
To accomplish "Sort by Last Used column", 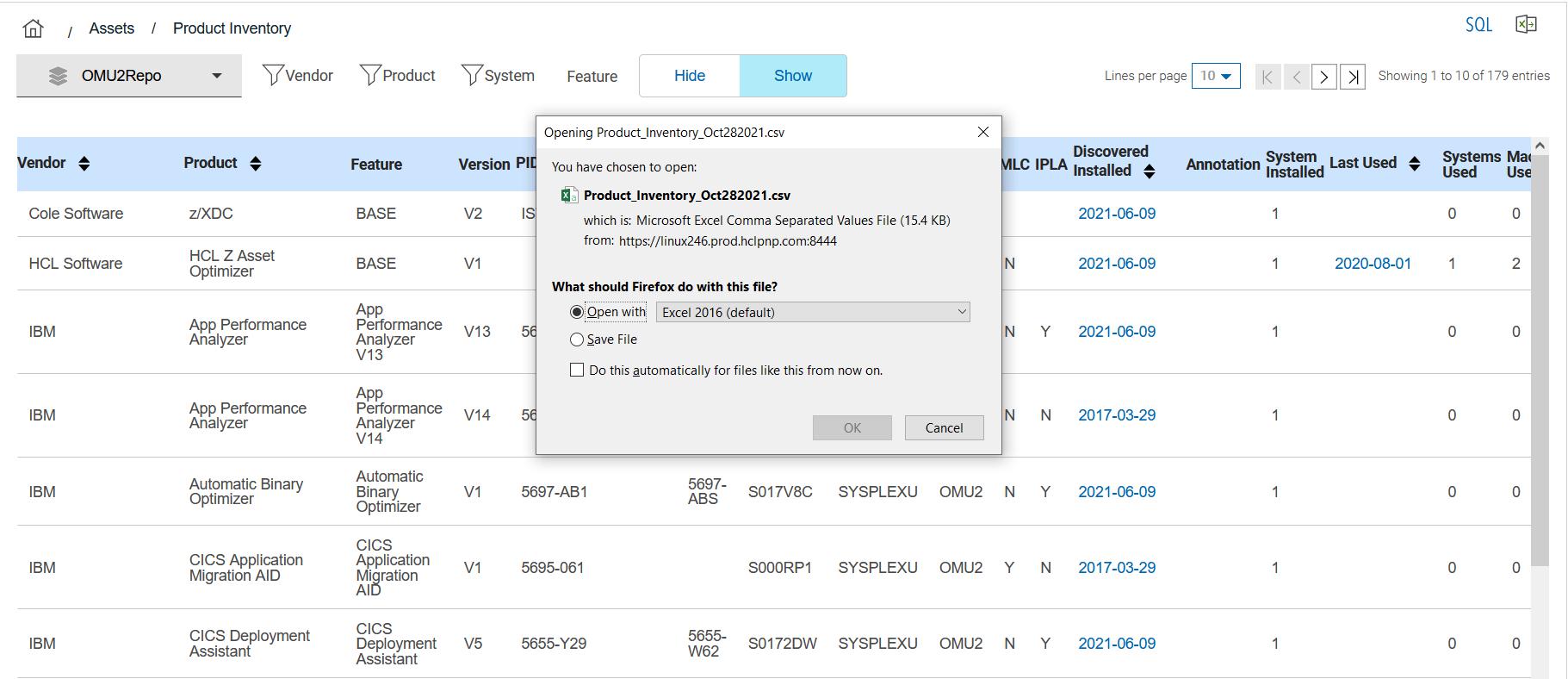I will pyautogui.click(x=1414, y=164).
